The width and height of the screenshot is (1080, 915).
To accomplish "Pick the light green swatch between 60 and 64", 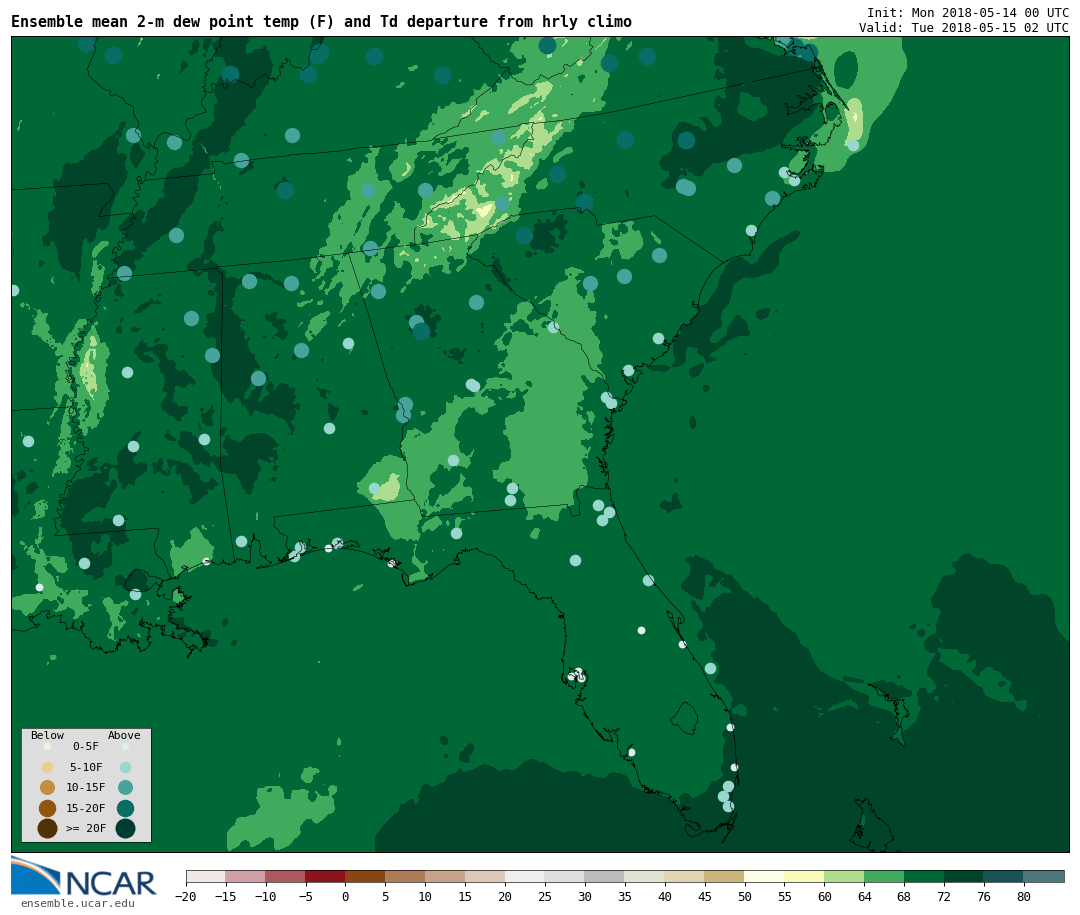I will [x=845, y=876].
